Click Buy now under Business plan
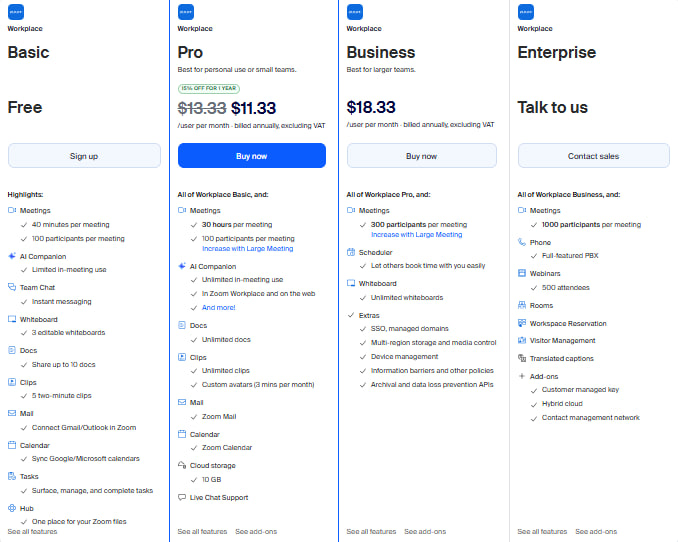The image size is (678, 542). 421,156
